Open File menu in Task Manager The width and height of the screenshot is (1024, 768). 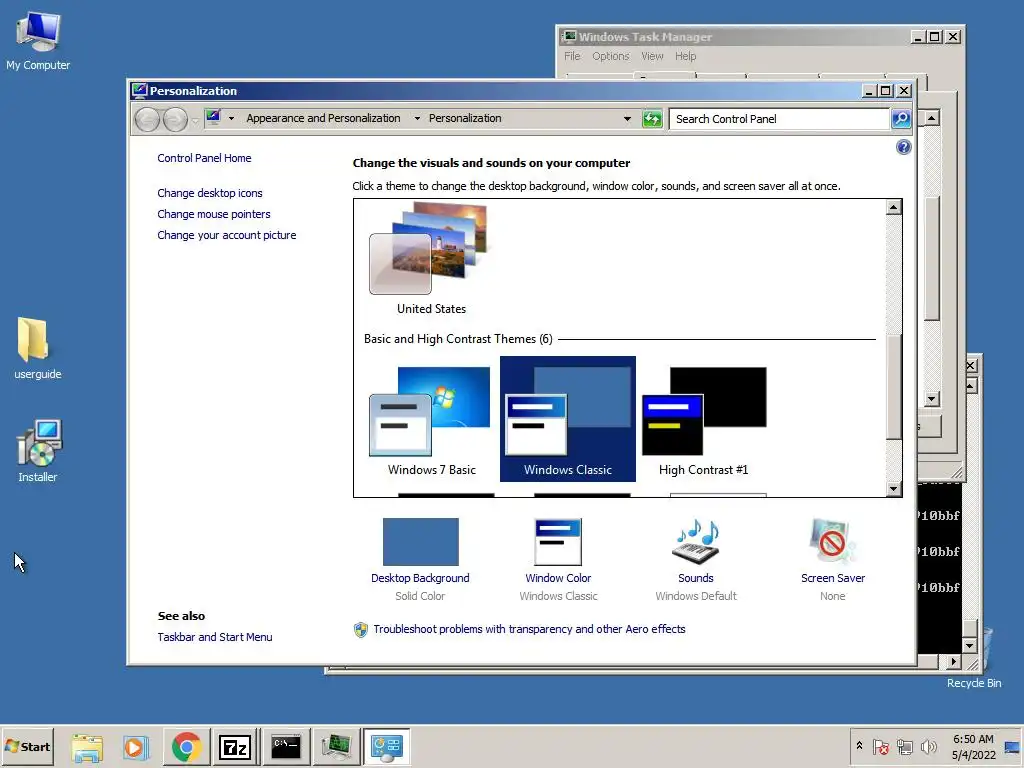(x=572, y=56)
